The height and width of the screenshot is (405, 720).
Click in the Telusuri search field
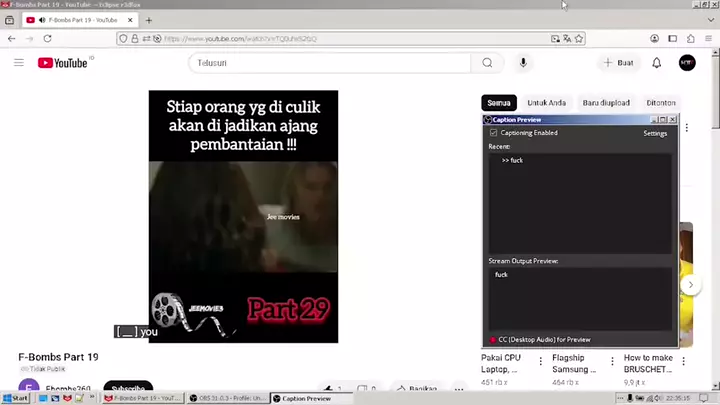pyautogui.click(x=330, y=63)
